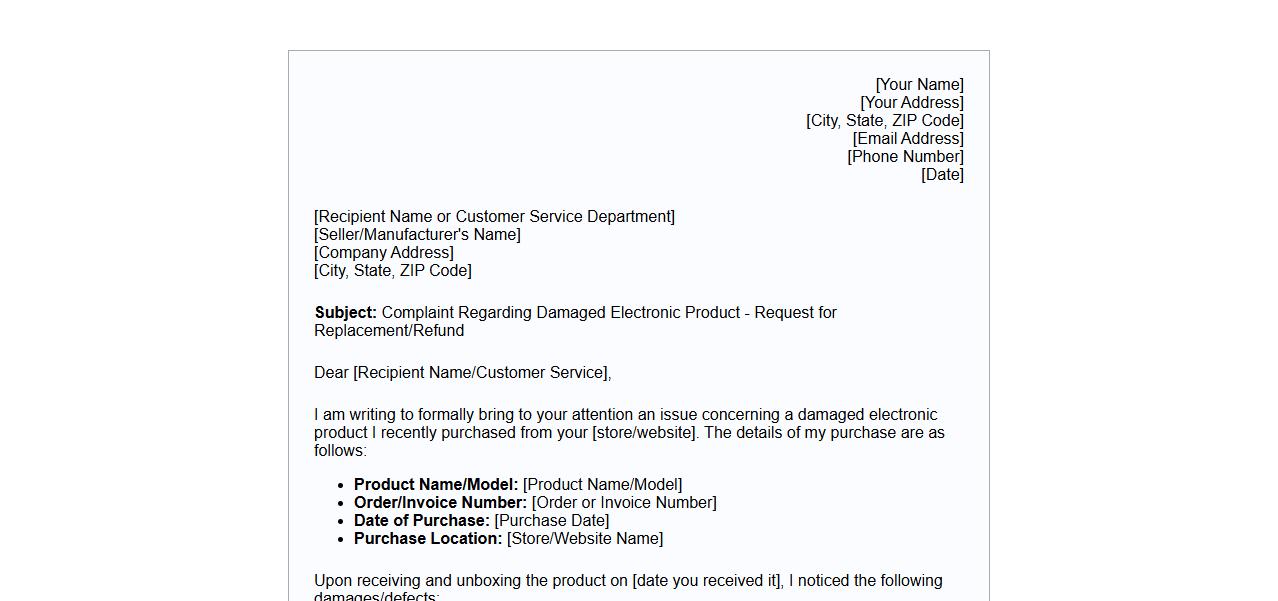Click the [Product Name/Model] bracketed value
The width and height of the screenshot is (1278, 601).
tap(602, 485)
